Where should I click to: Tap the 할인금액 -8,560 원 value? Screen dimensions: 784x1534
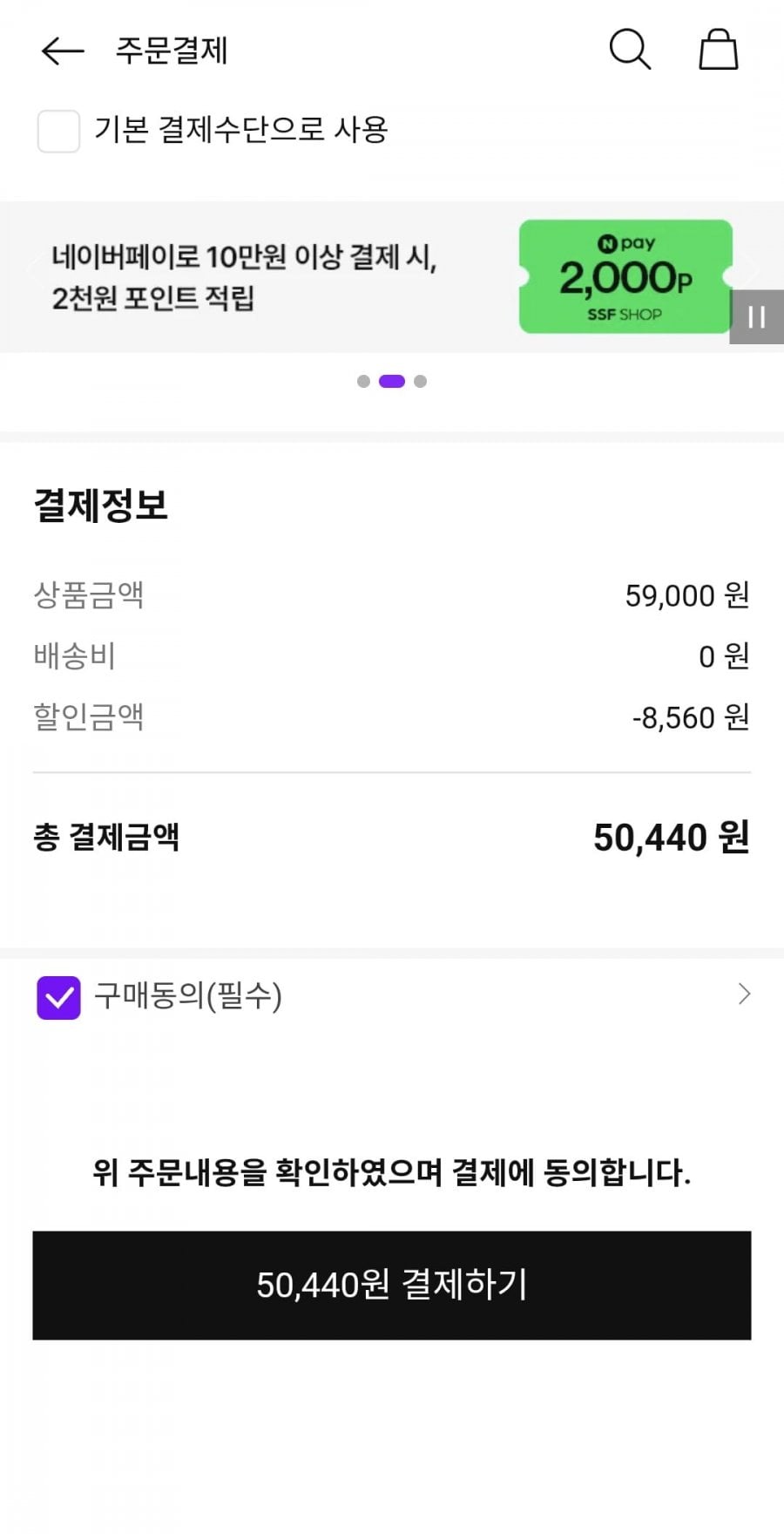click(x=690, y=718)
